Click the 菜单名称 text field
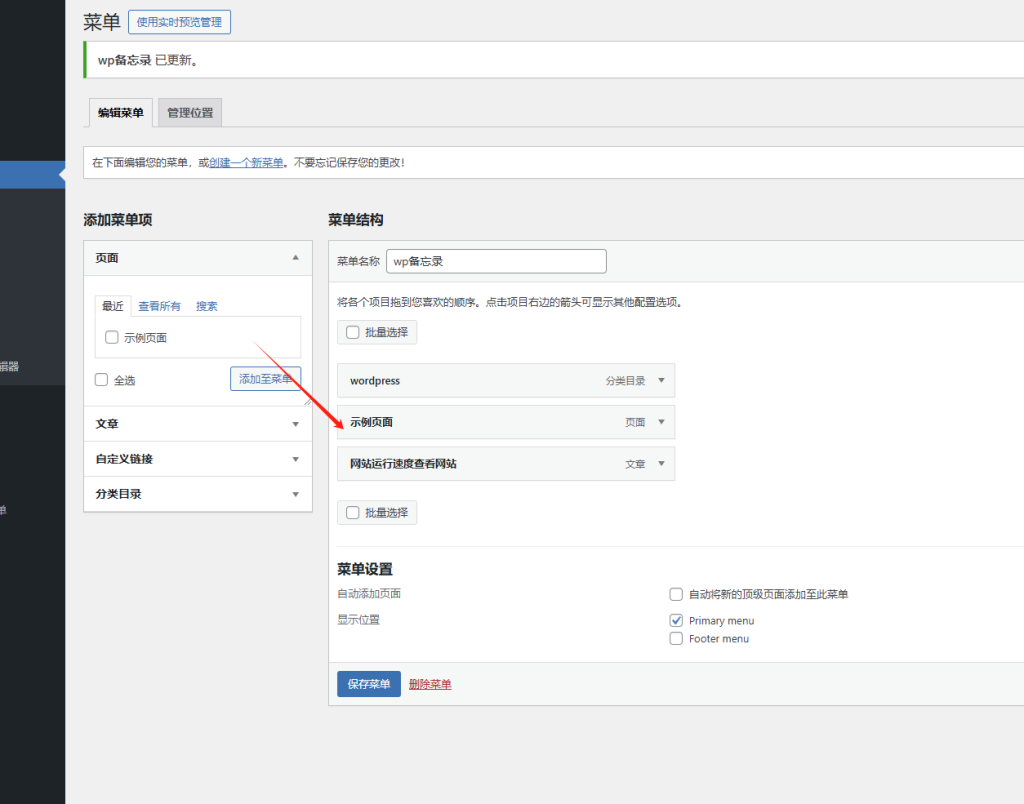The width and height of the screenshot is (1024, 804). tap(496, 261)
